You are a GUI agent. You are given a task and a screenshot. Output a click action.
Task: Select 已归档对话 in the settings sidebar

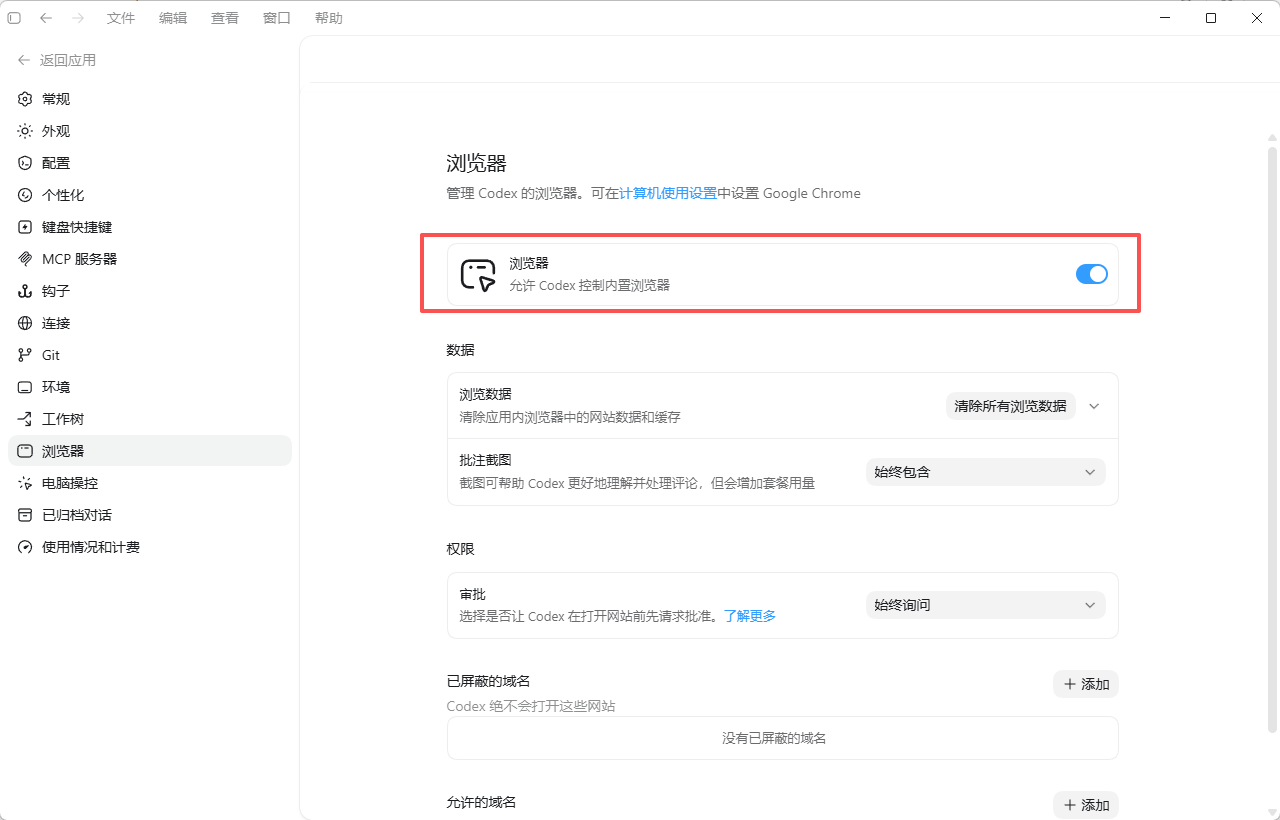point(150,515)
